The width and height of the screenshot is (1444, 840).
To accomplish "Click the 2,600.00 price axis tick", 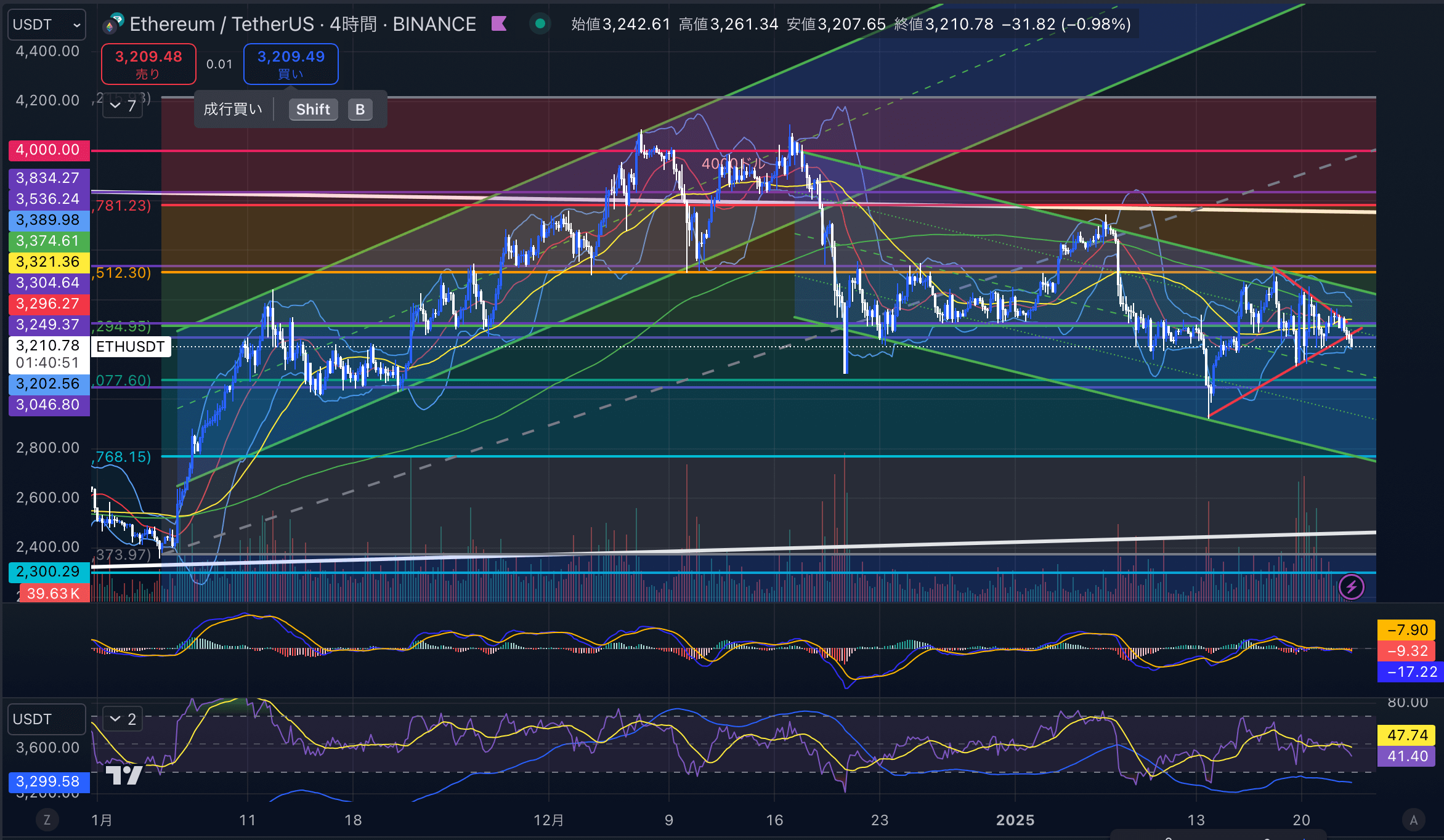I will [48, 498].
